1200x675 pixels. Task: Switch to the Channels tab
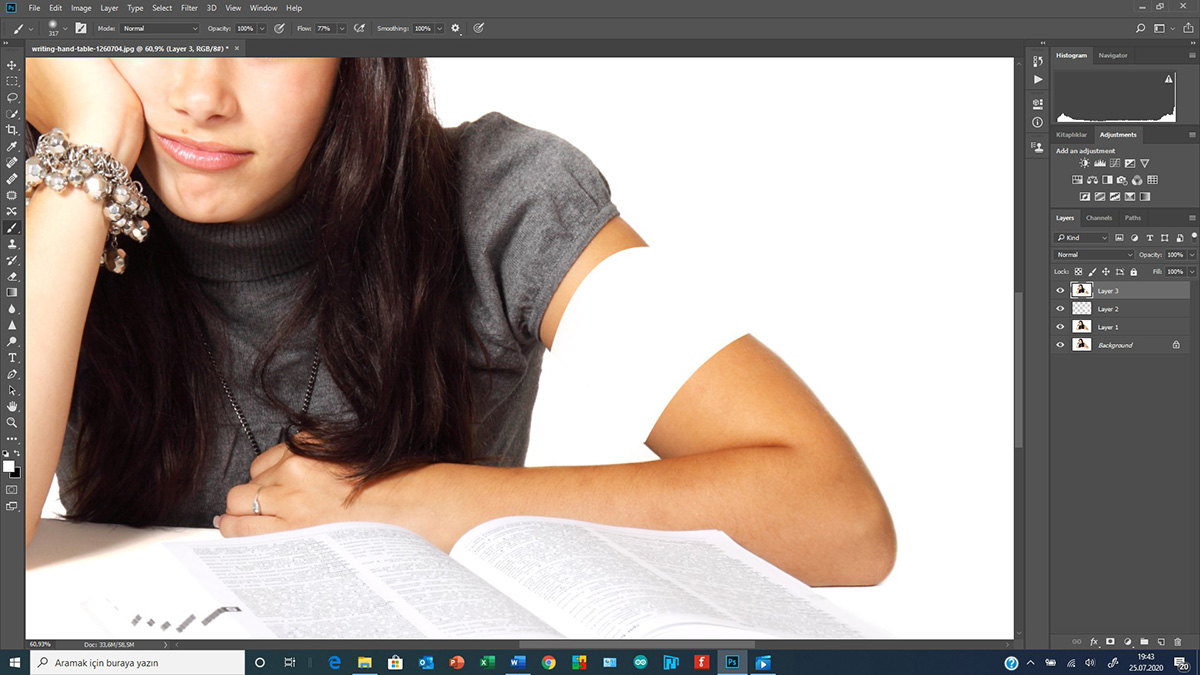click(1098, 218)
